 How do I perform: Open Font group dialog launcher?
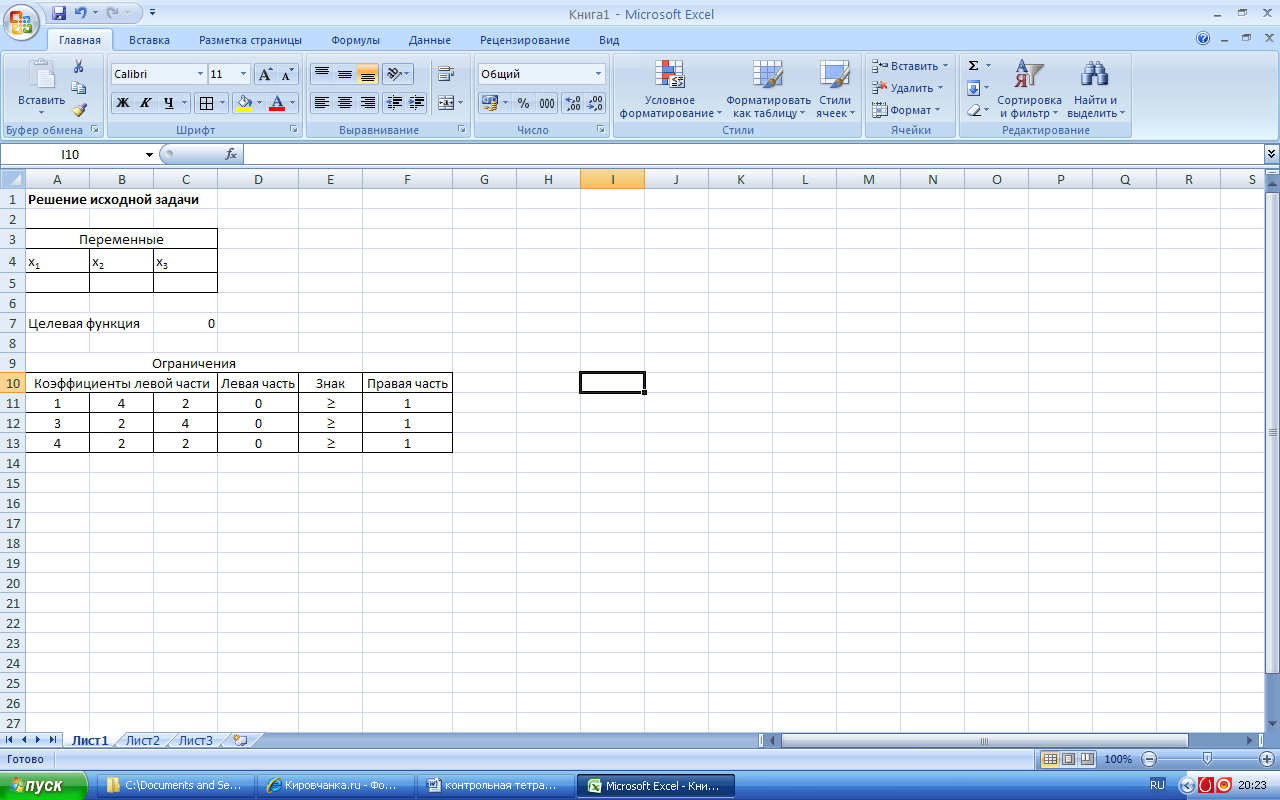click(294, 130)
